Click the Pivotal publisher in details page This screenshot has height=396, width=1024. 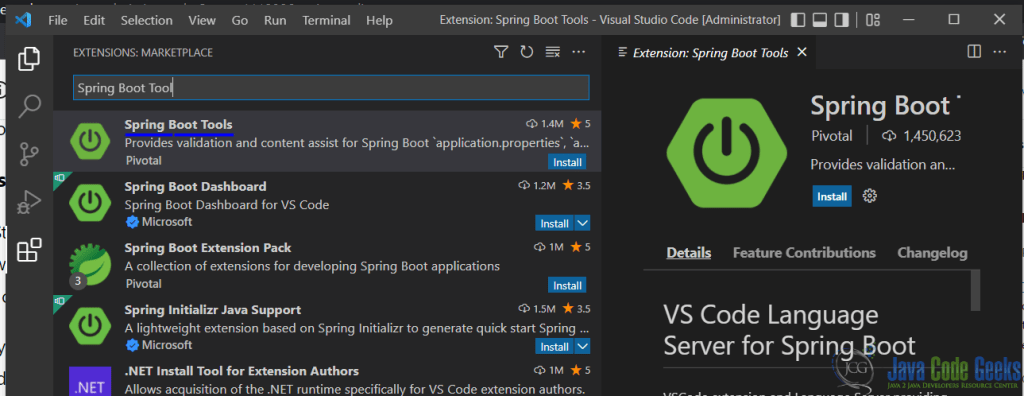(x=831, y=136)
